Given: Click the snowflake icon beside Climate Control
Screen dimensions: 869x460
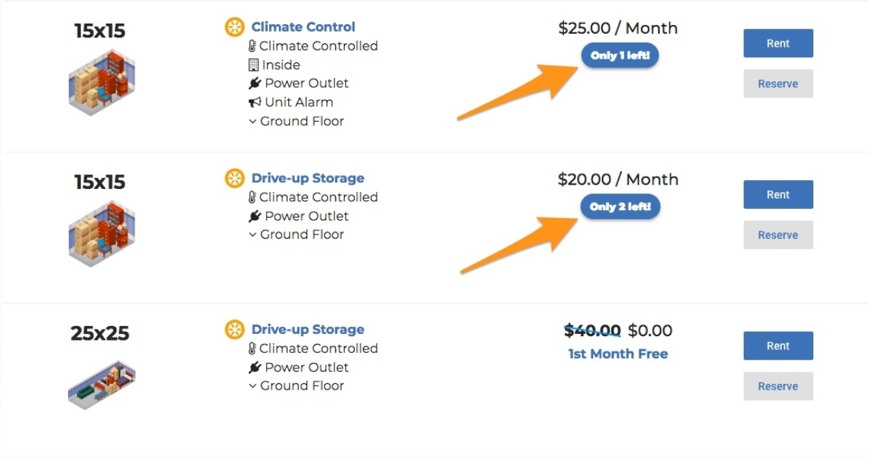Looking at the screenshot, I should 235,27.
